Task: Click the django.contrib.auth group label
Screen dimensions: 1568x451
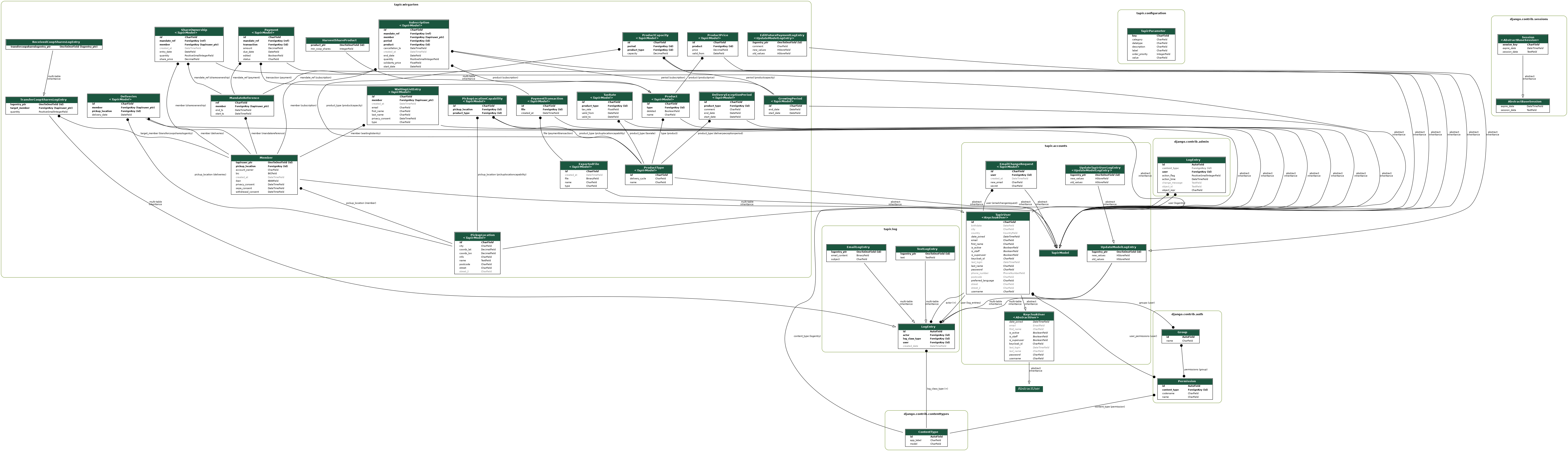Action: tap(1187, 314)
